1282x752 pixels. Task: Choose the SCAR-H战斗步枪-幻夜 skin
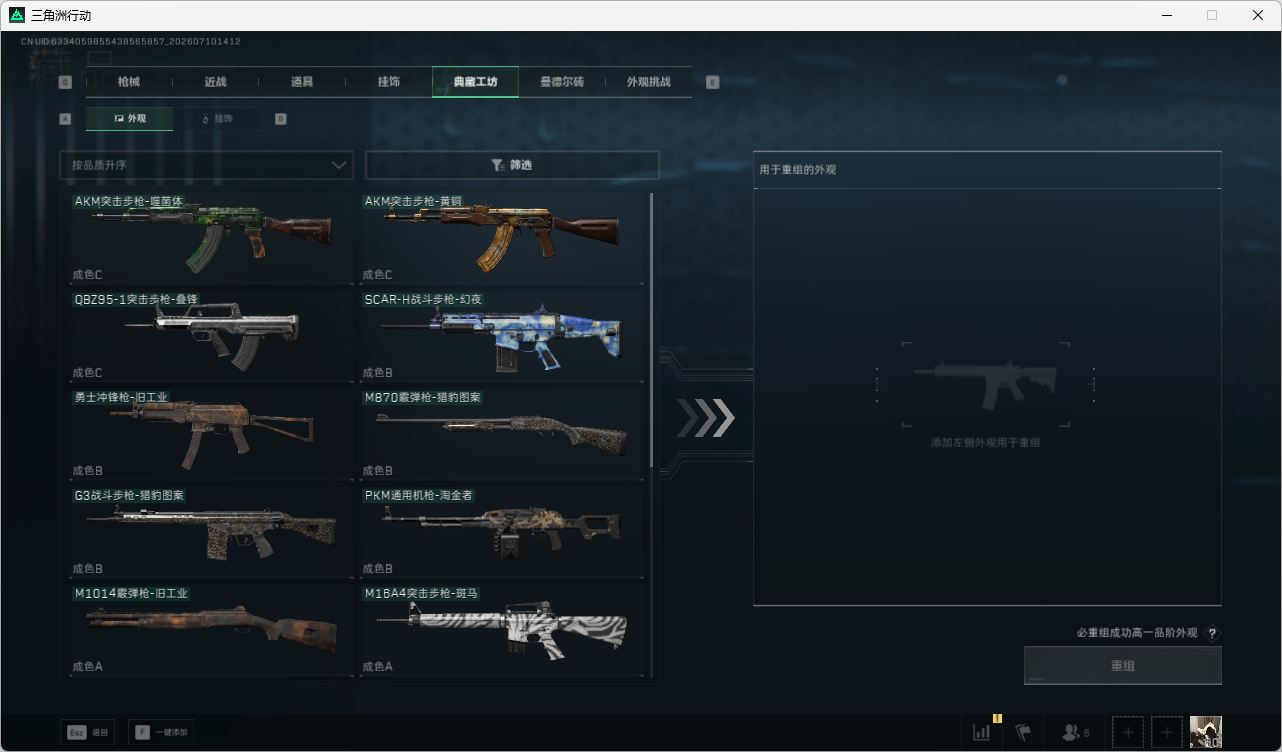tap(502, 336)
